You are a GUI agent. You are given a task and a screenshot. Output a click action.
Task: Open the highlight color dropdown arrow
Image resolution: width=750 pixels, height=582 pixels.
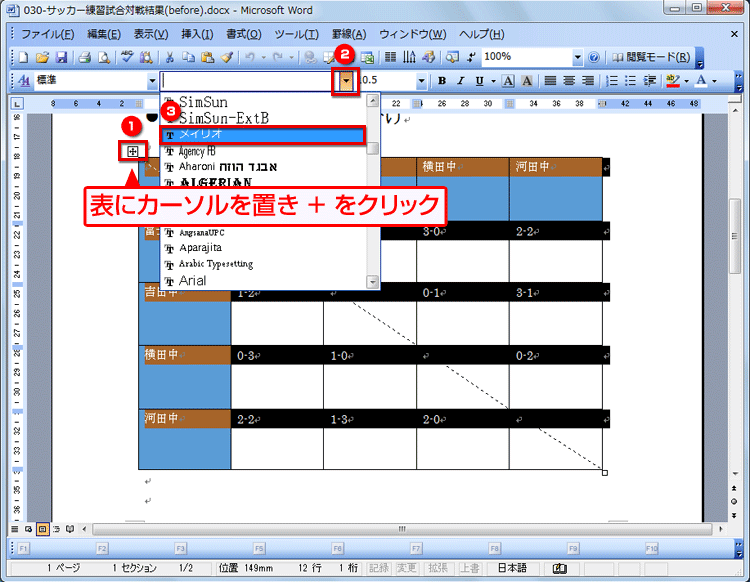(686, 81)
